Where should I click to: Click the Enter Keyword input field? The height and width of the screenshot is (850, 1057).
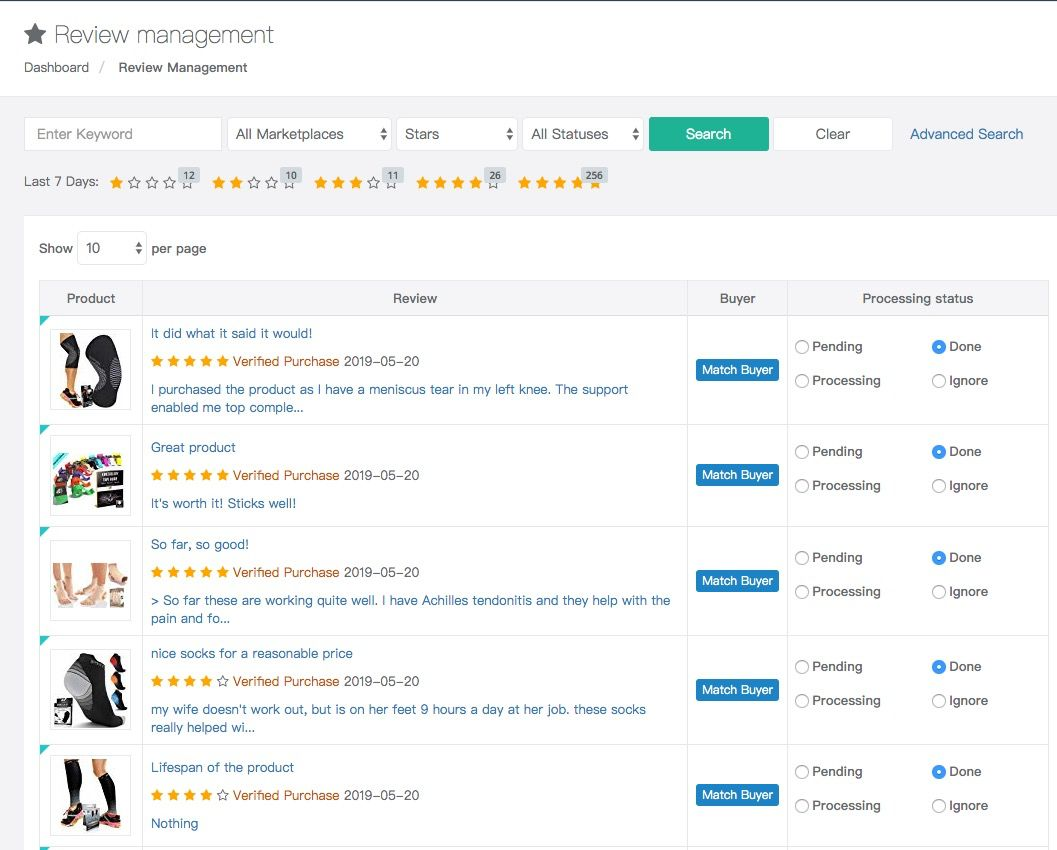tap(122, 134)
